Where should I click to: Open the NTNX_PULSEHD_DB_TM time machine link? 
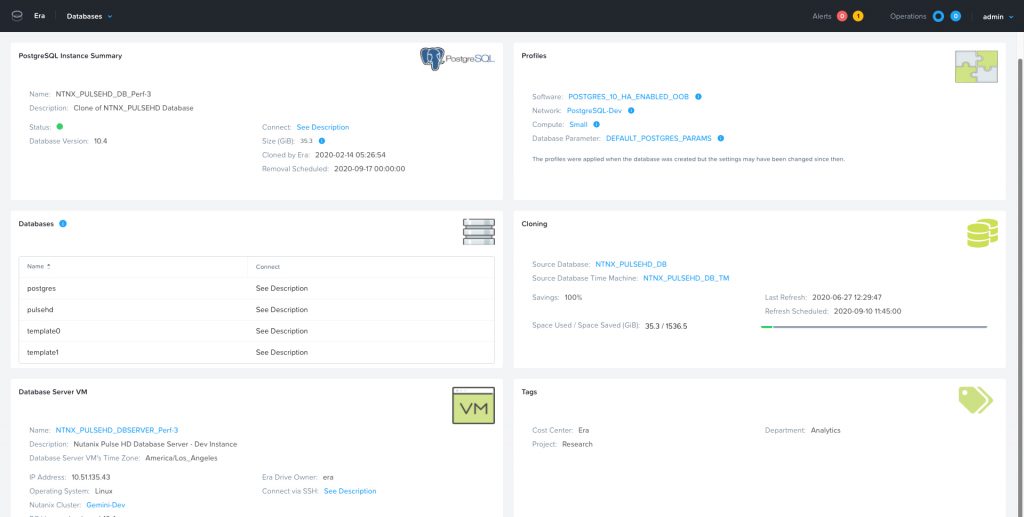coord(688,278)
